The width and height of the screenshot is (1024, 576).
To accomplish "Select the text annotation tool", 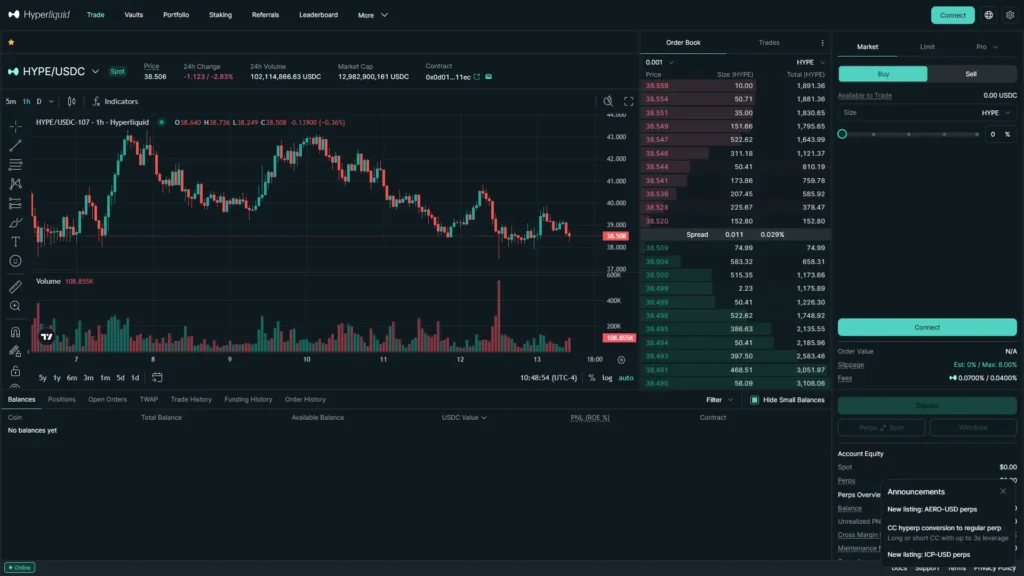I will point(15,241).
